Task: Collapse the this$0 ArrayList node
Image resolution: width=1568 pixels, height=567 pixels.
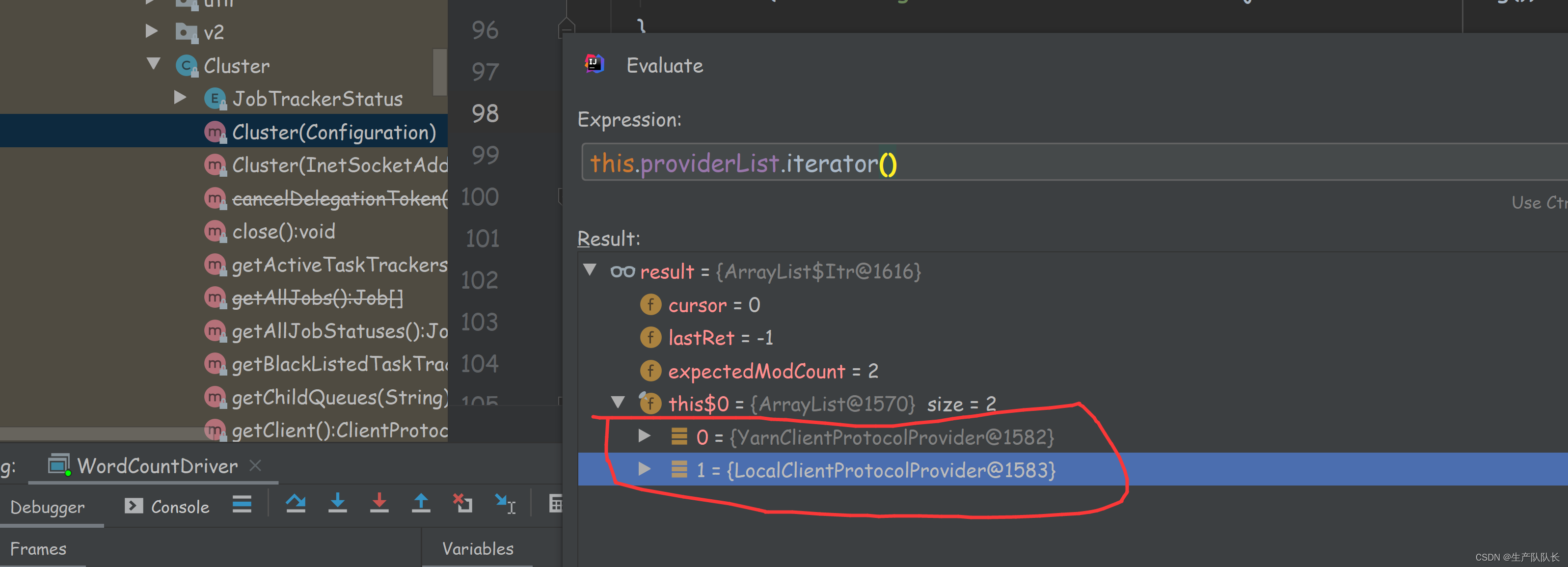Action: pos(618,402)
